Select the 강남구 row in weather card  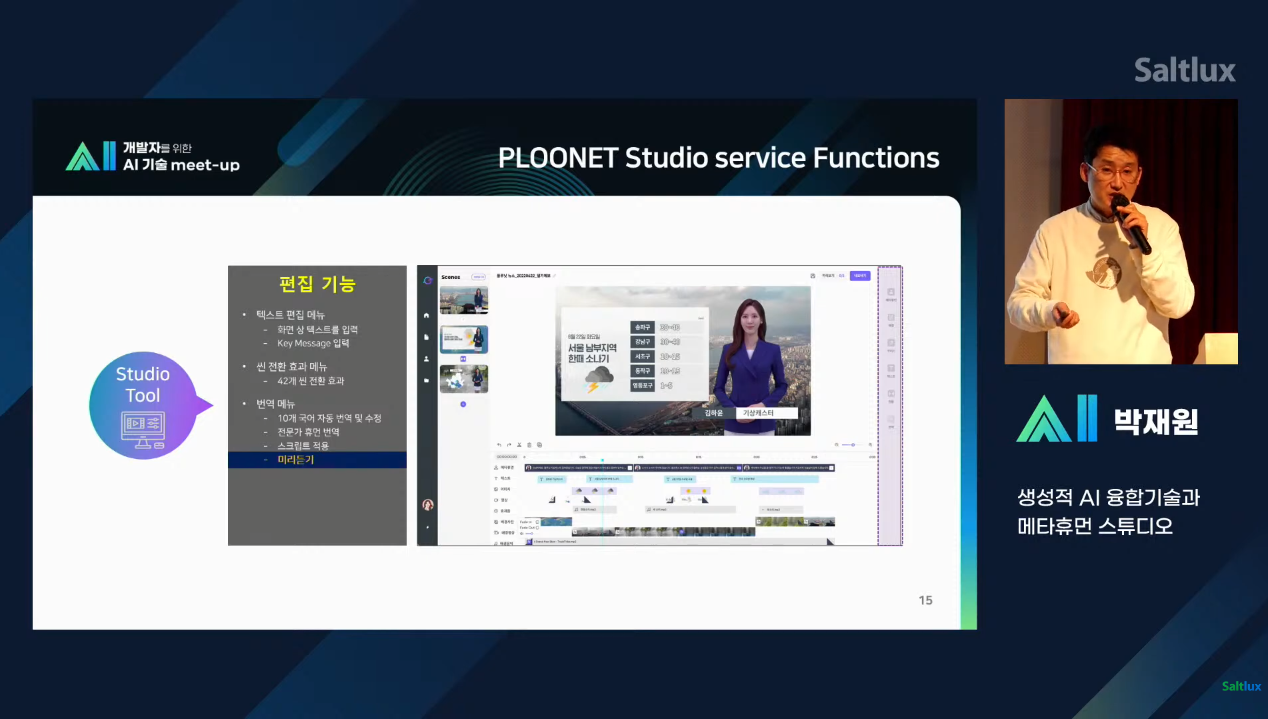(667, 341)
